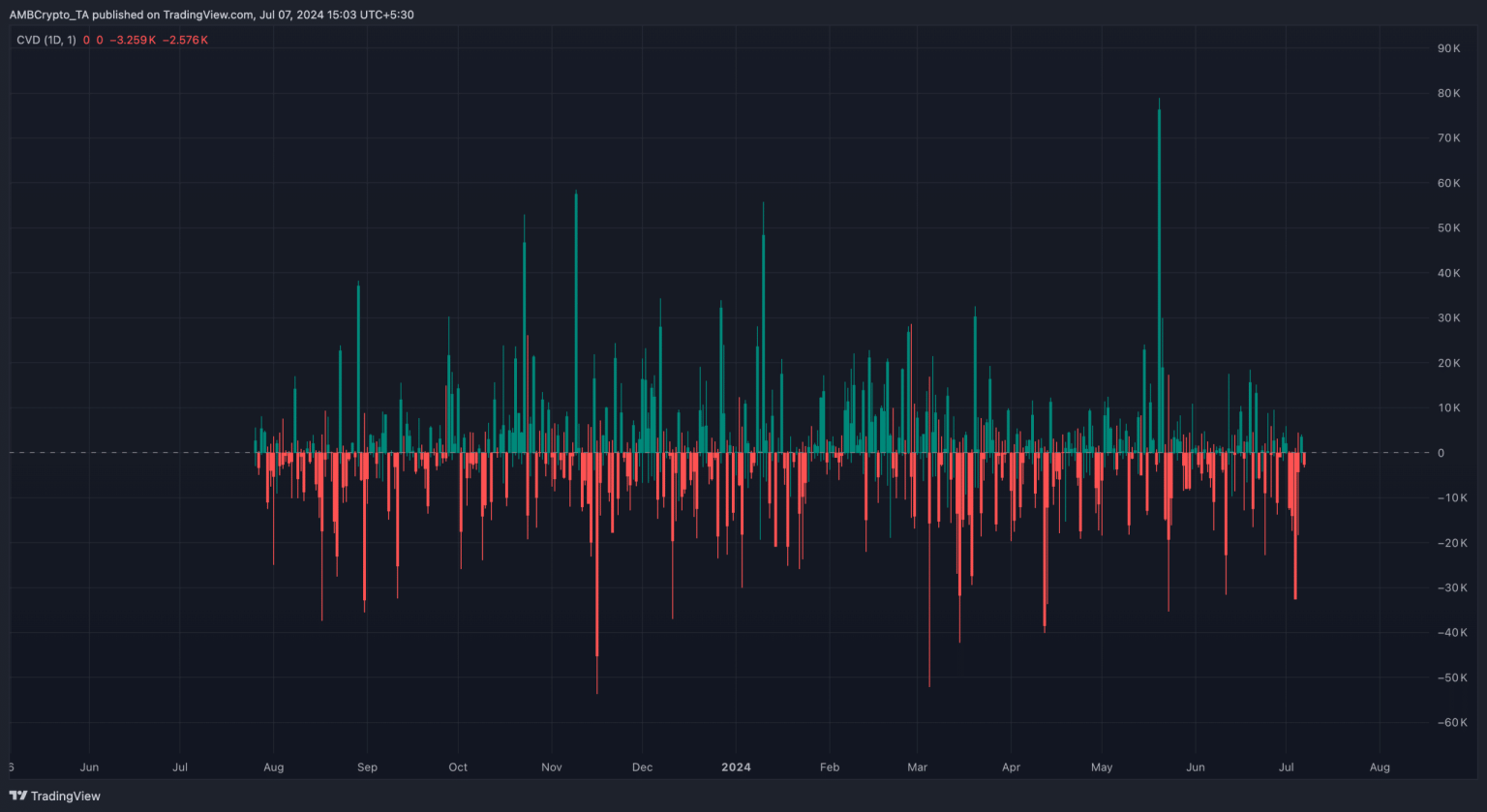Screen dimensions: 1487x812
Task: Click the Jul label left of Aug 2023
Action: click(180, 767)
